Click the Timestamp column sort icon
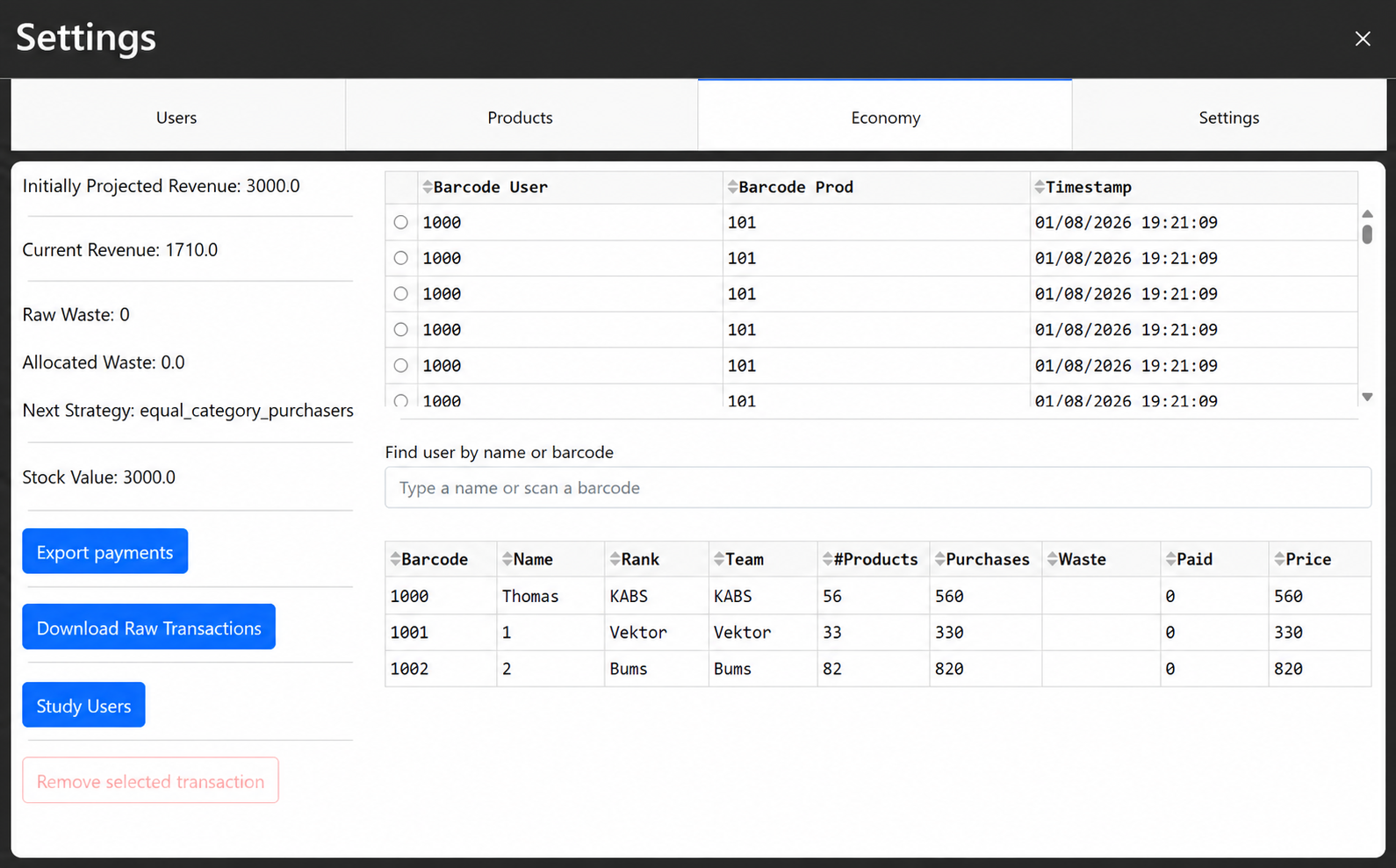The width and height of the screenshot is (1396, 868). [1040, 187]
